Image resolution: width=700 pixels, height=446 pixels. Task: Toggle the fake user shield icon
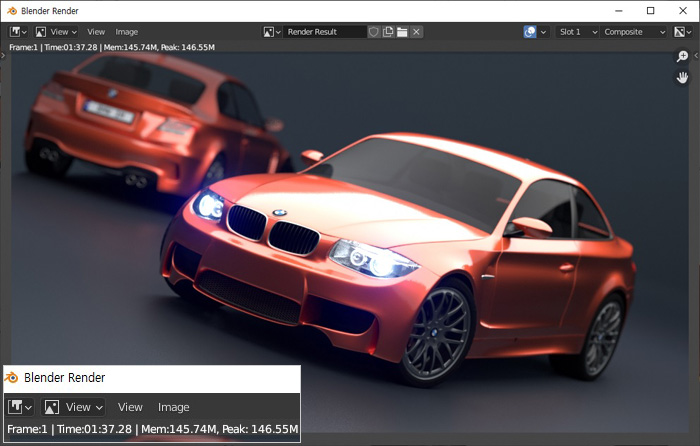[374, 32]
